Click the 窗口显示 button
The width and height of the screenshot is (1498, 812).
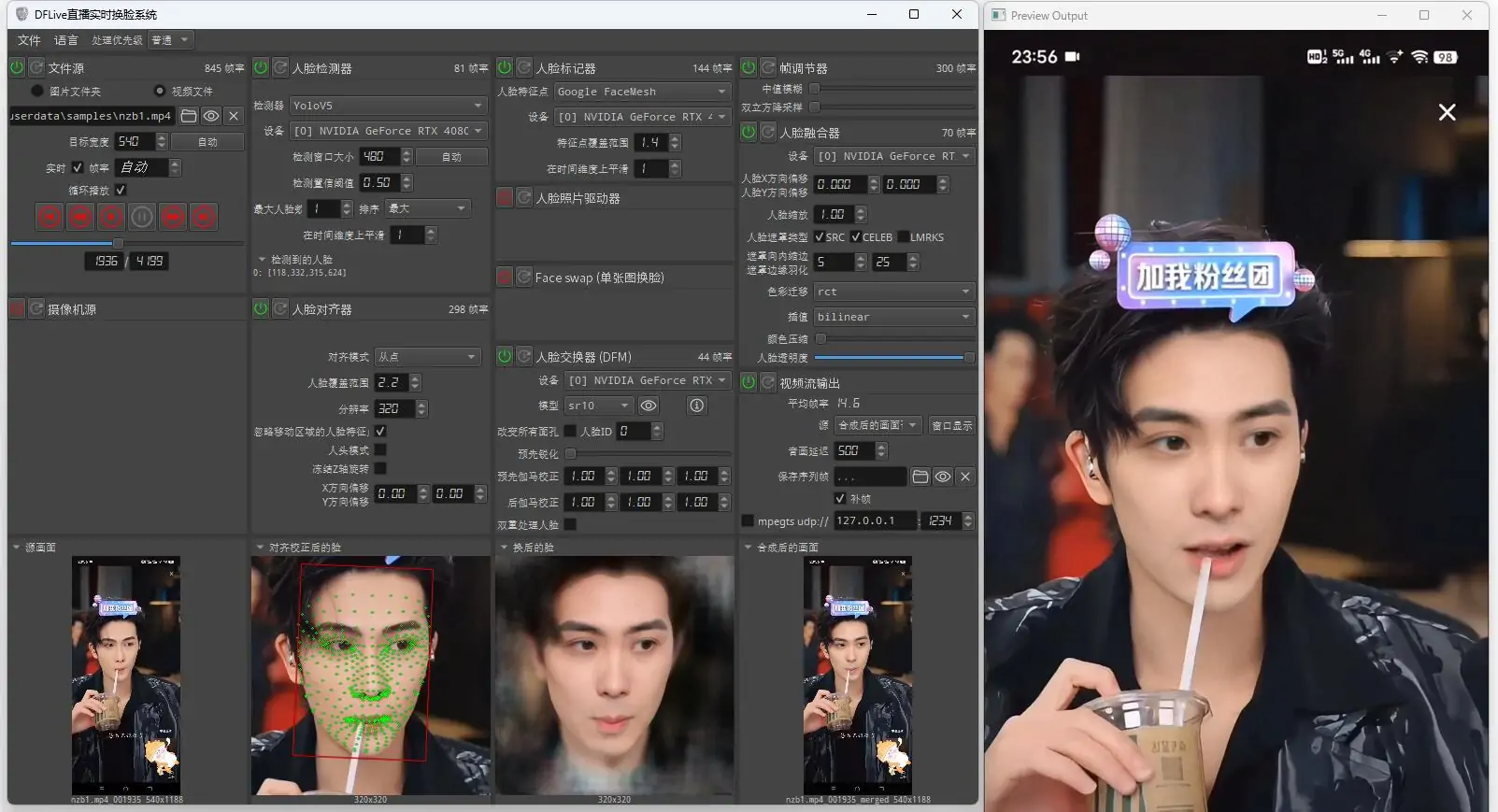click(951, 425)
